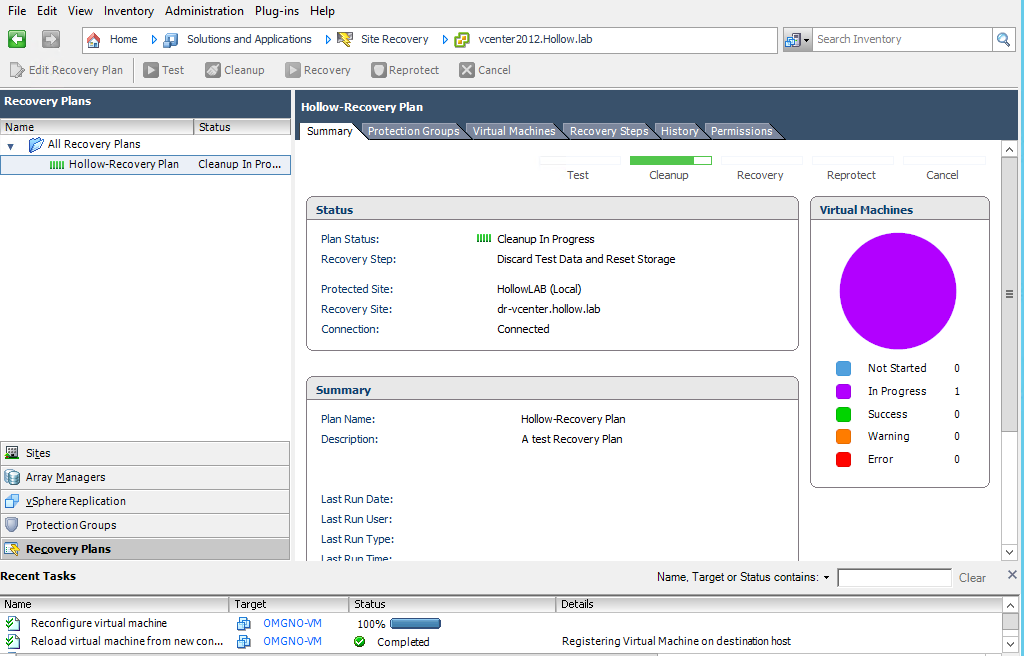
Task: Click the Recovery toolbar icon
Action: click(317, 70)
